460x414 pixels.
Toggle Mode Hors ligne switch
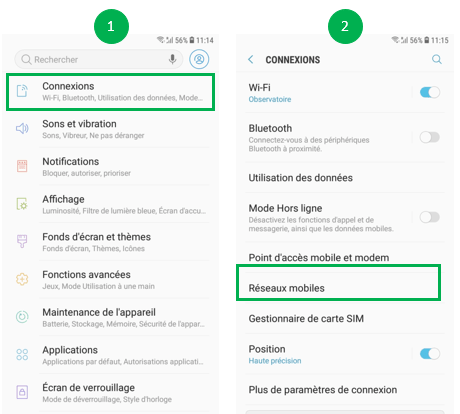[x=430, y=217]
